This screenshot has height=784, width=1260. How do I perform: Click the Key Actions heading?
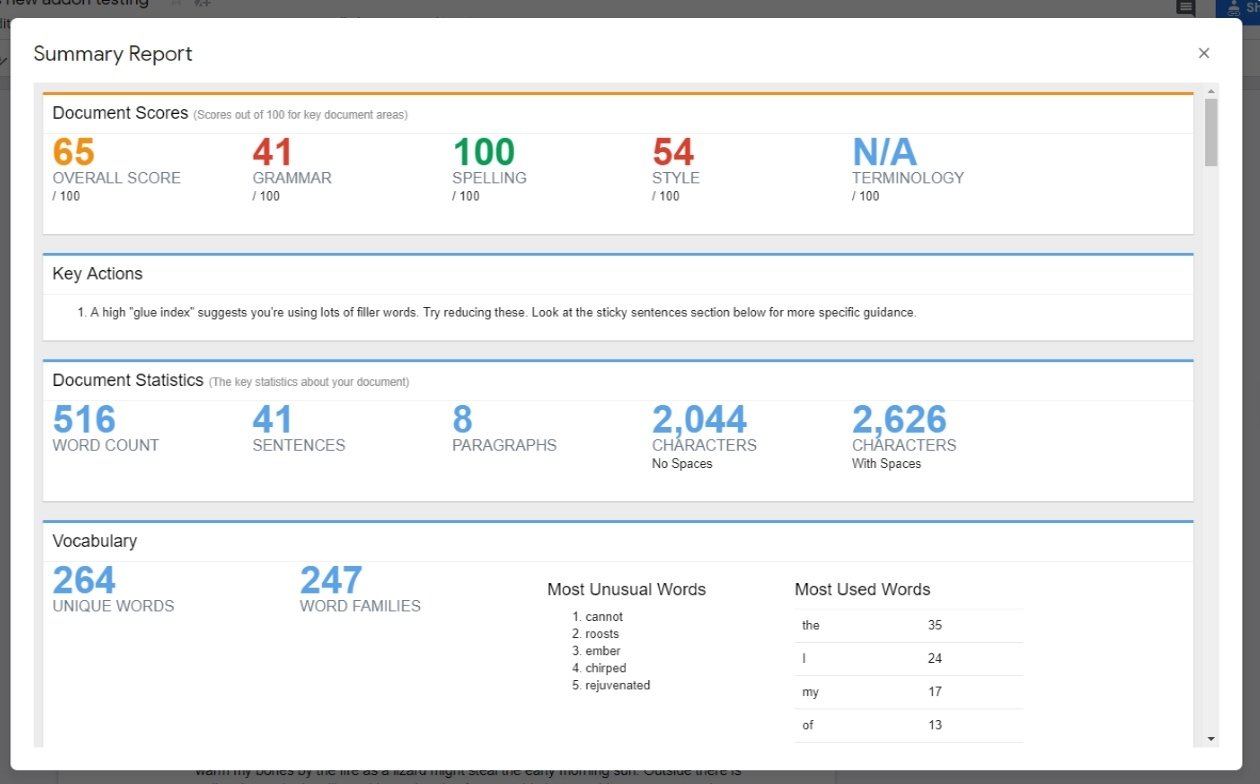click(x=97, y=274)
